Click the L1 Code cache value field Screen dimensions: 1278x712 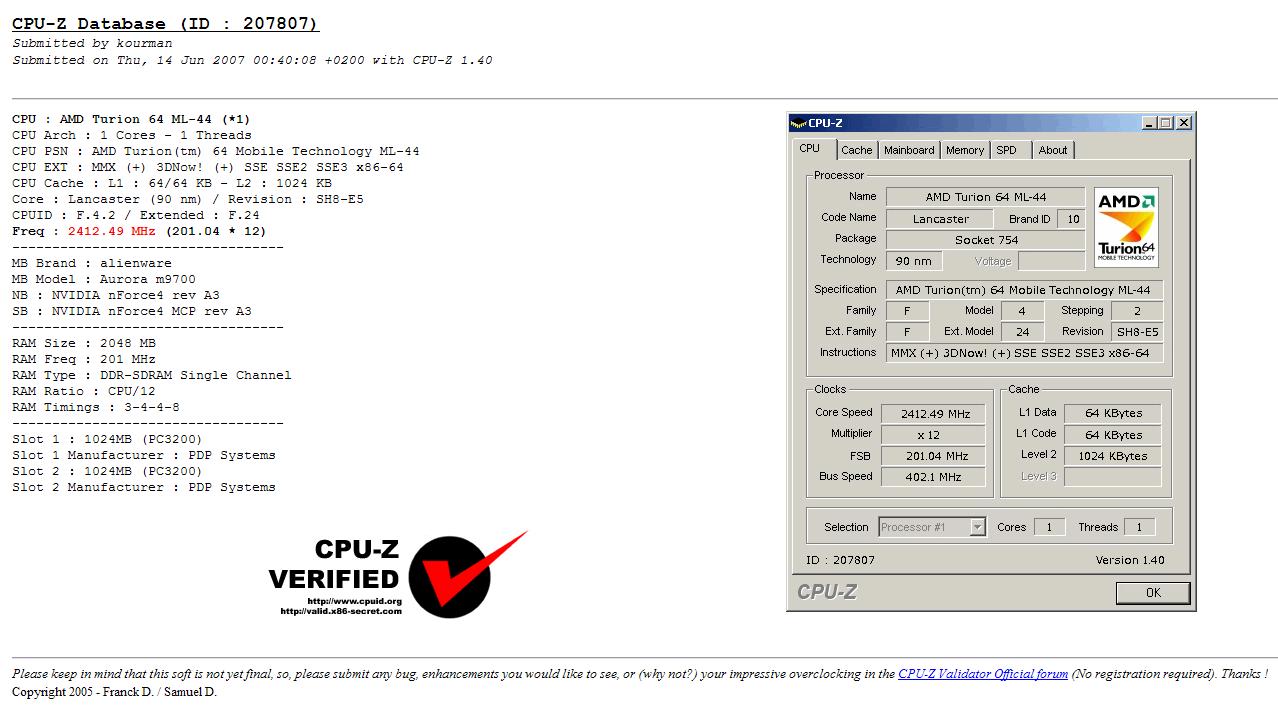[1113, 435]
